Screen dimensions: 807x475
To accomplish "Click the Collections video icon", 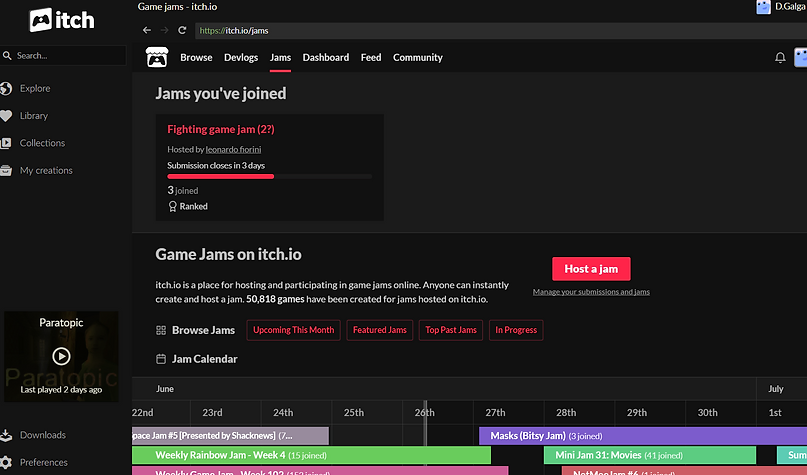I will (x=6, y=143).
